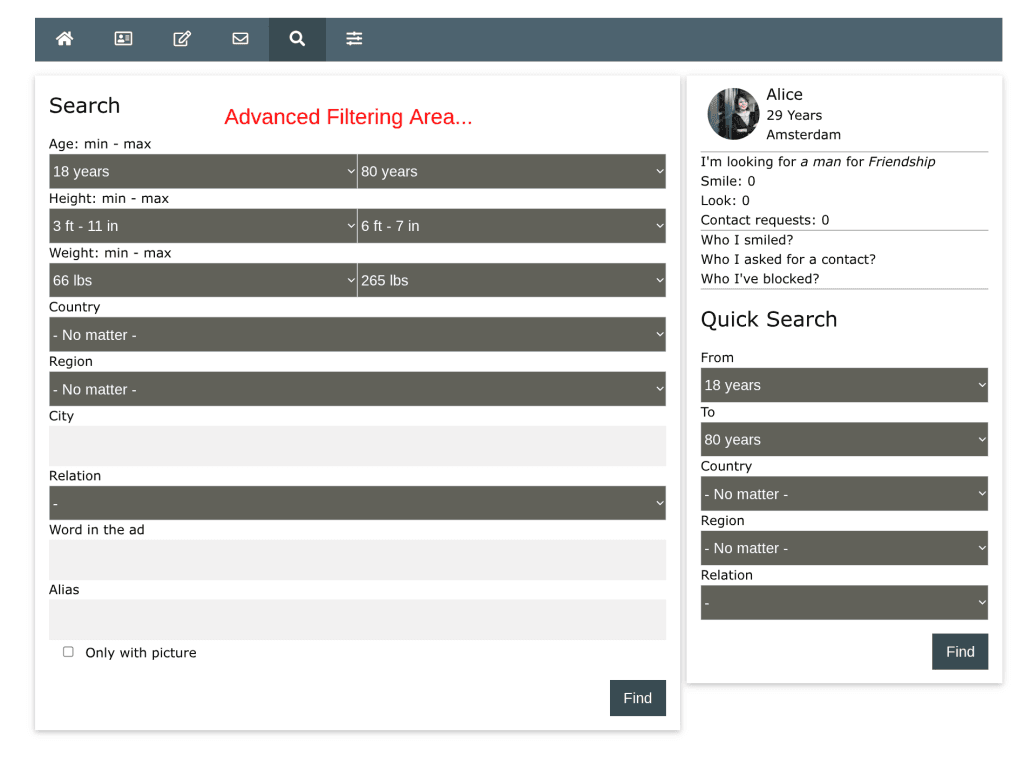Click Alice's profile picture
This screenshot has width=1024, height=762.
click(x=733, y=114)
